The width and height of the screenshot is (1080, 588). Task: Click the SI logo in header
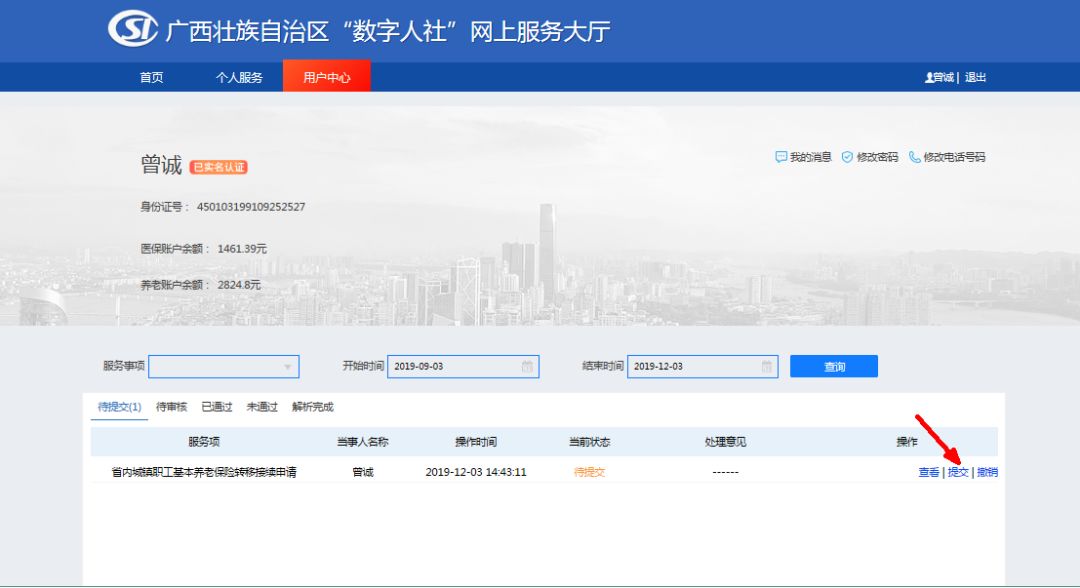click(x=133, y=29)
